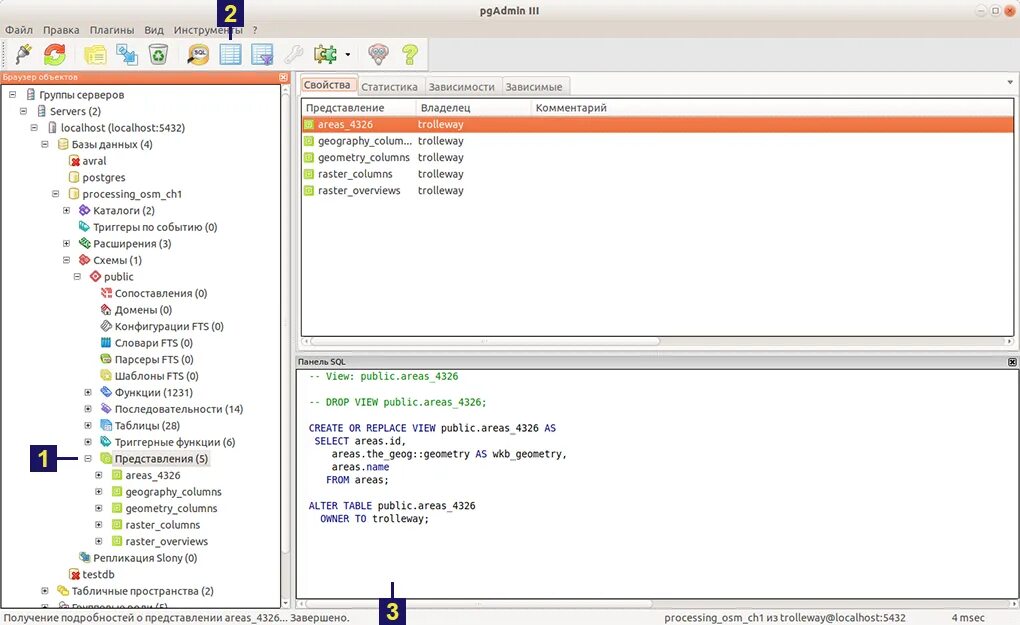Click the View data grid icon
1020x625 pixels.
[230, 55]
